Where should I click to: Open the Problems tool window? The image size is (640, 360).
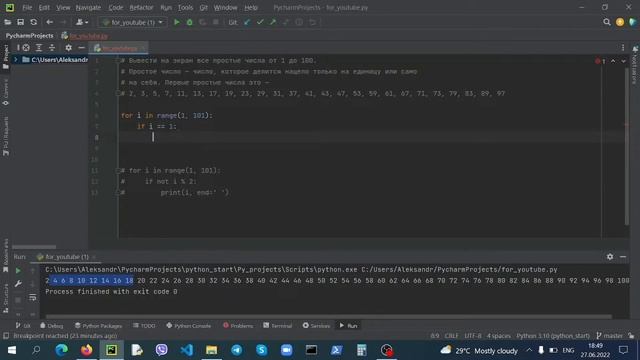tap(238, 326)
